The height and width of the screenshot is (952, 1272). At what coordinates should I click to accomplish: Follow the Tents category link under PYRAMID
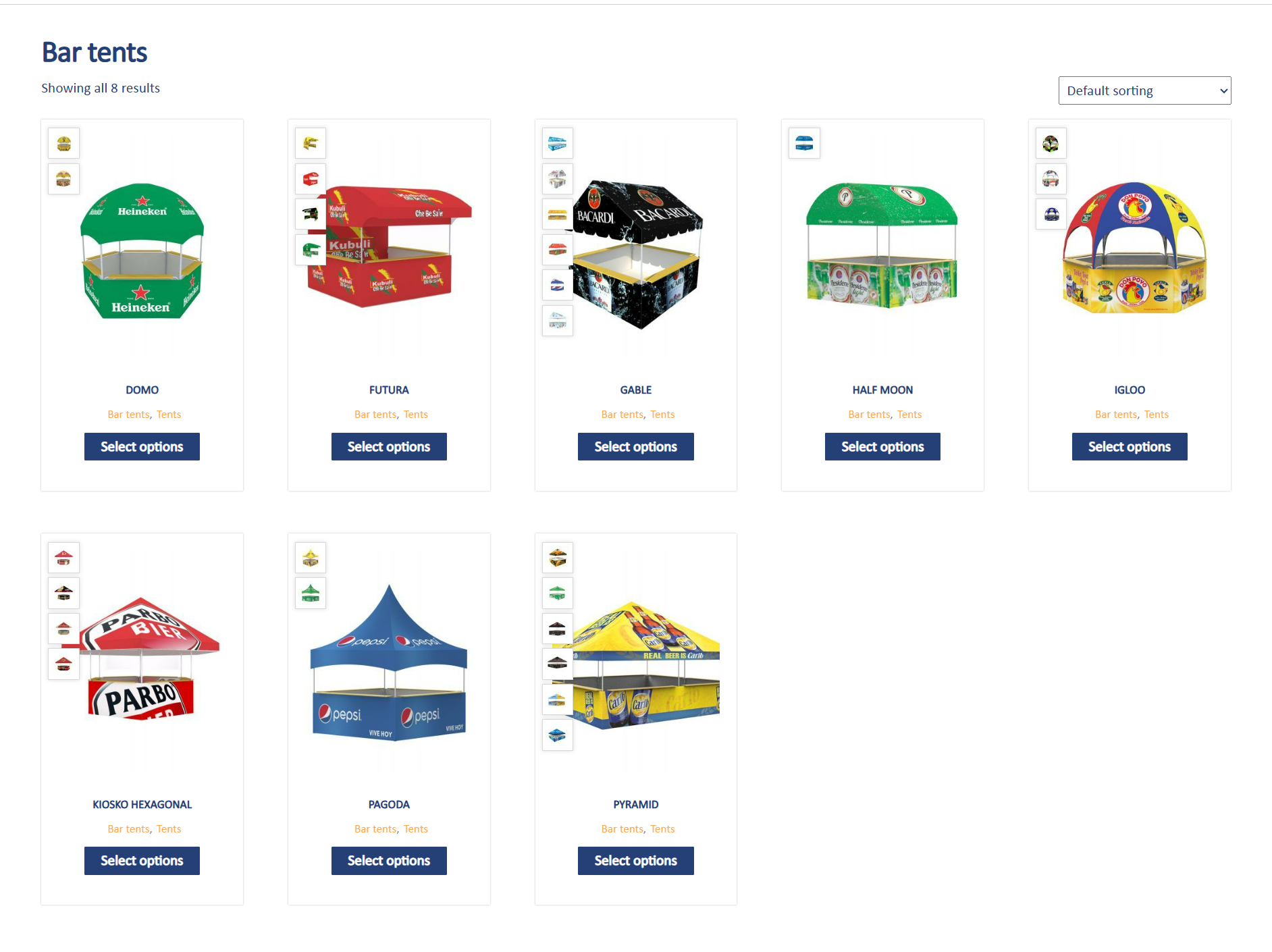pyautogui.click(x=662, y=829)
